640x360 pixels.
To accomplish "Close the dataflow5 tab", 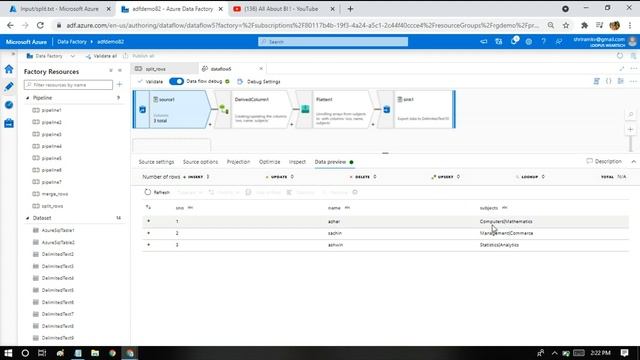I will click(x=261, y=69).
